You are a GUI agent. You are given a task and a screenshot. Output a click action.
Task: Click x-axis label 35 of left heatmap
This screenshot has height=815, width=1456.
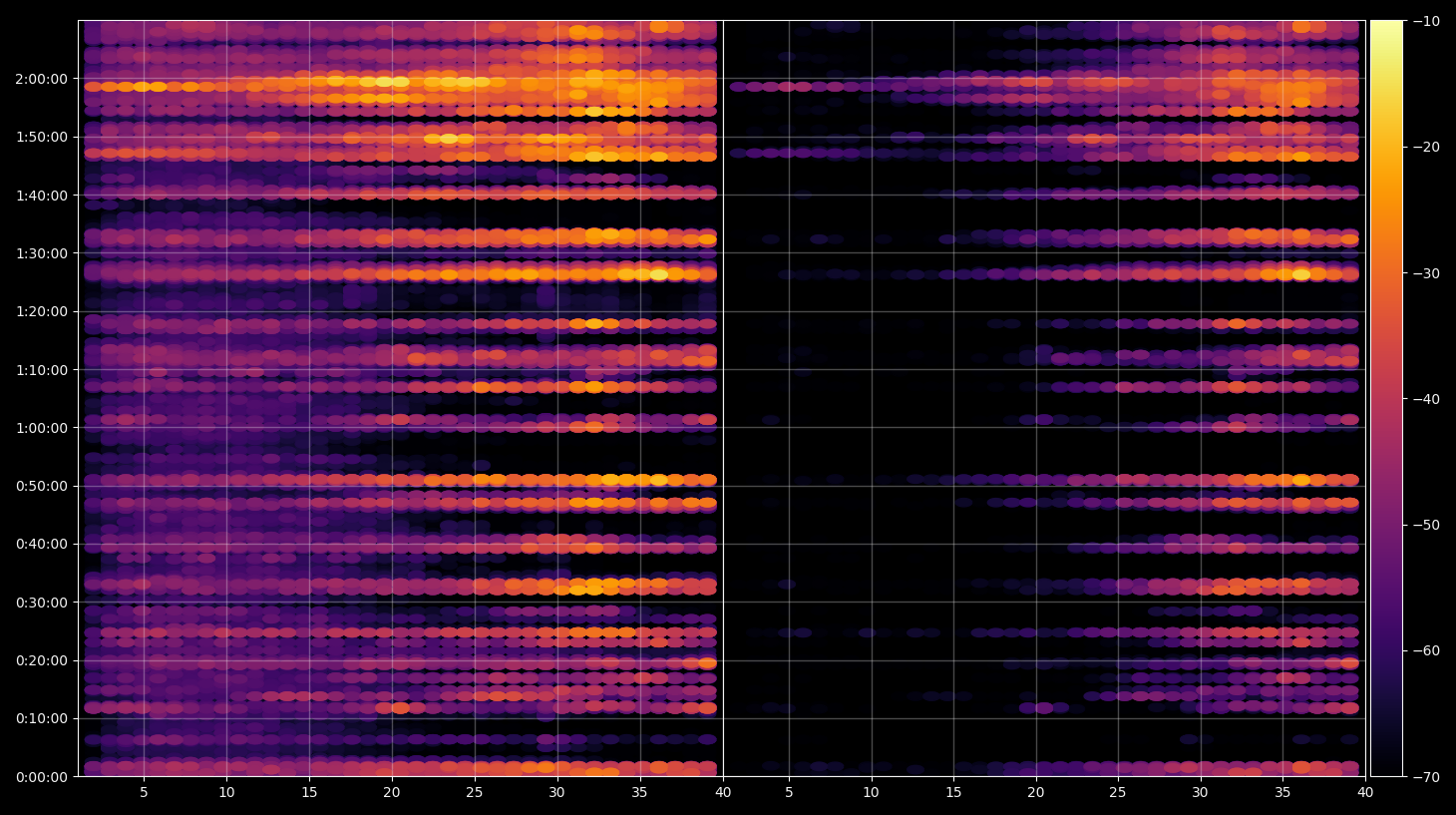click(x=639, y=793)
